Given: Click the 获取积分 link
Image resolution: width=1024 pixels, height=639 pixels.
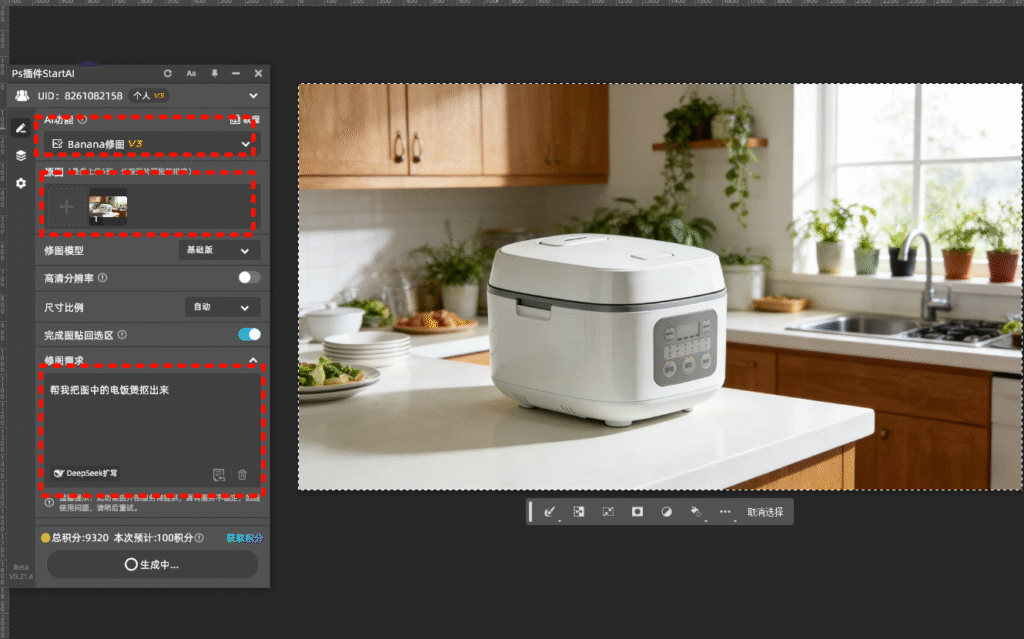Looking at the screenshot, I should 244,538.
